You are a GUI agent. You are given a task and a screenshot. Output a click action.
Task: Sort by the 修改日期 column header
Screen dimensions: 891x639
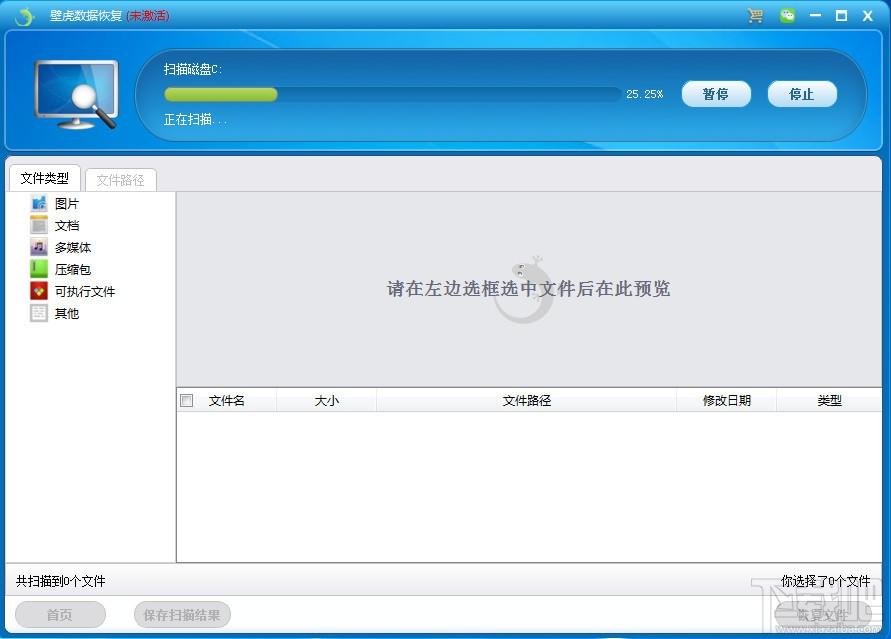(x=727, y=400)
